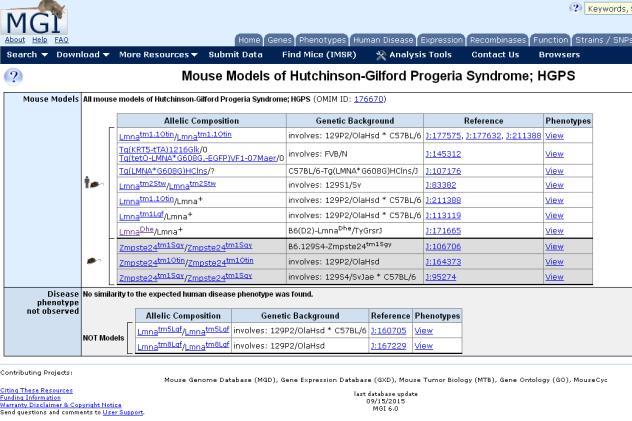Viewport: 632px width, 421px height.
Task: Switch to the Phenotypes tab
Action: (322, 40)
